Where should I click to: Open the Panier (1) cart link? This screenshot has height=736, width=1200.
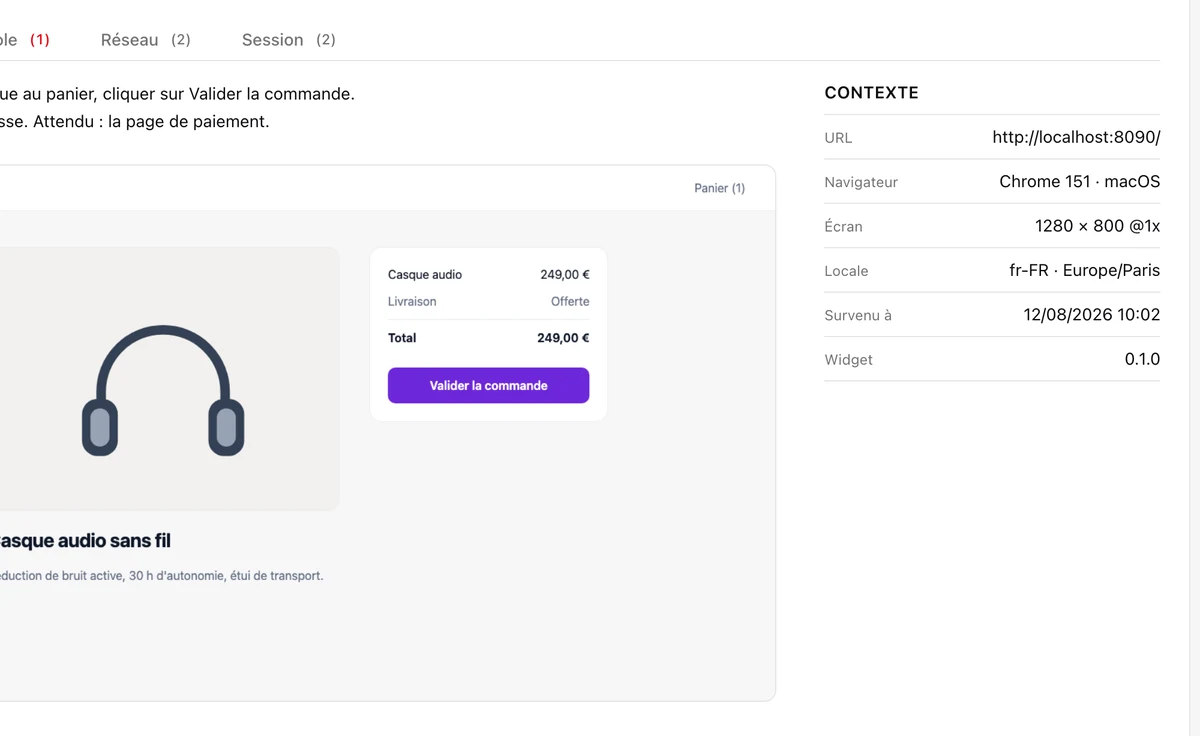coord(719,188)
